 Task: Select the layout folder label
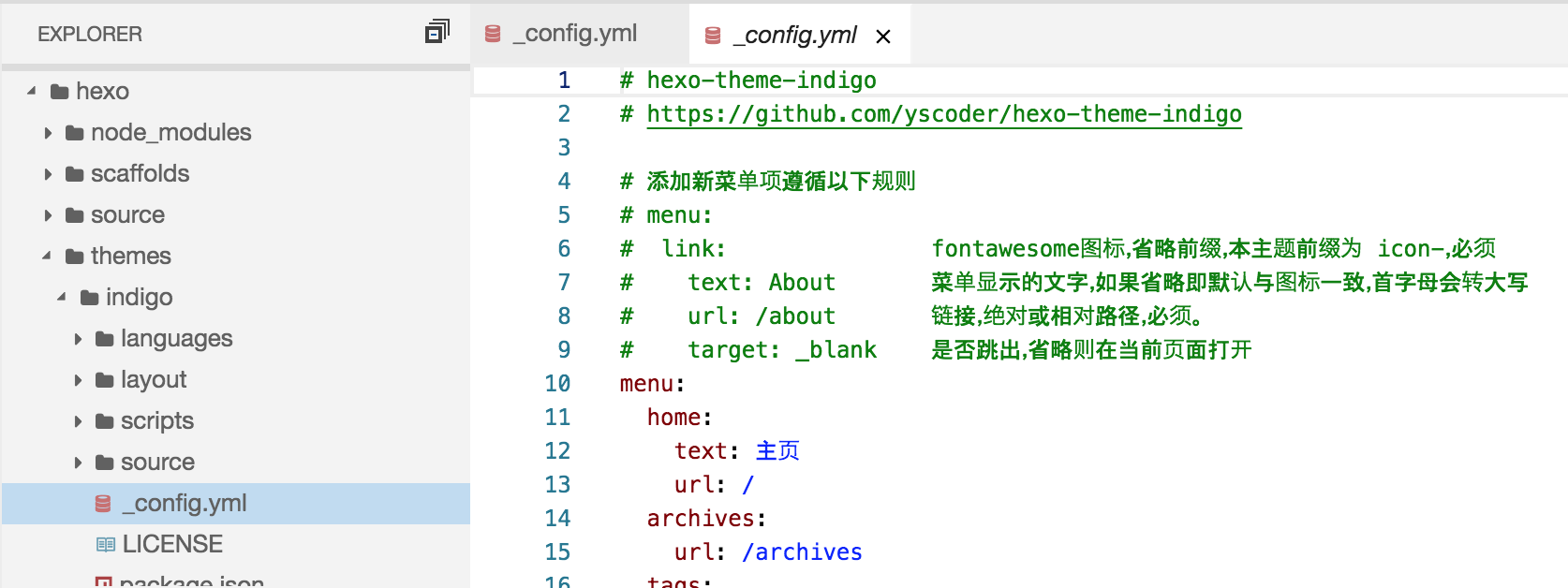click(x=154, y=380)
